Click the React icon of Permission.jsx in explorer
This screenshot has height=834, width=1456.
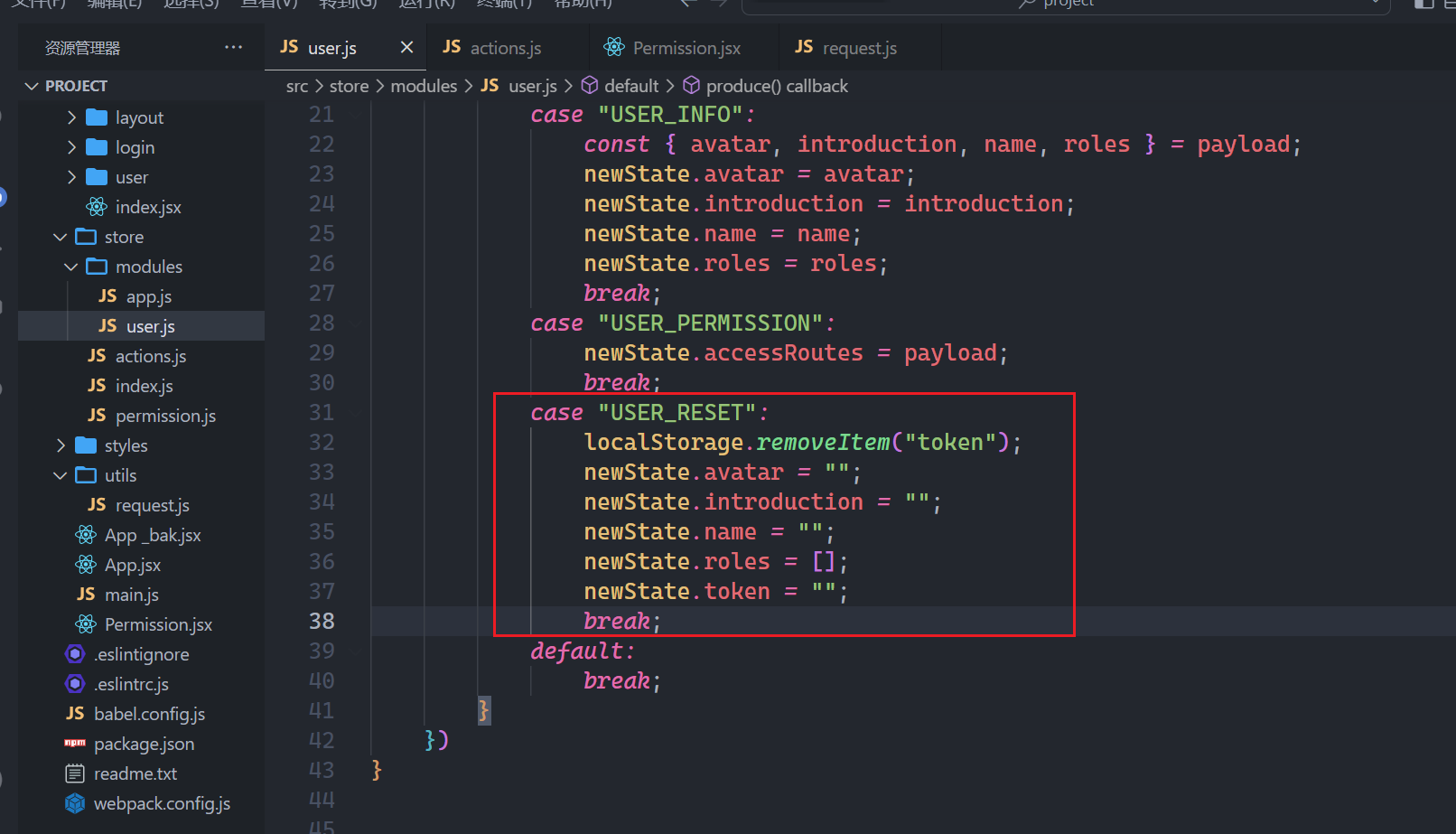click(86, 624)
